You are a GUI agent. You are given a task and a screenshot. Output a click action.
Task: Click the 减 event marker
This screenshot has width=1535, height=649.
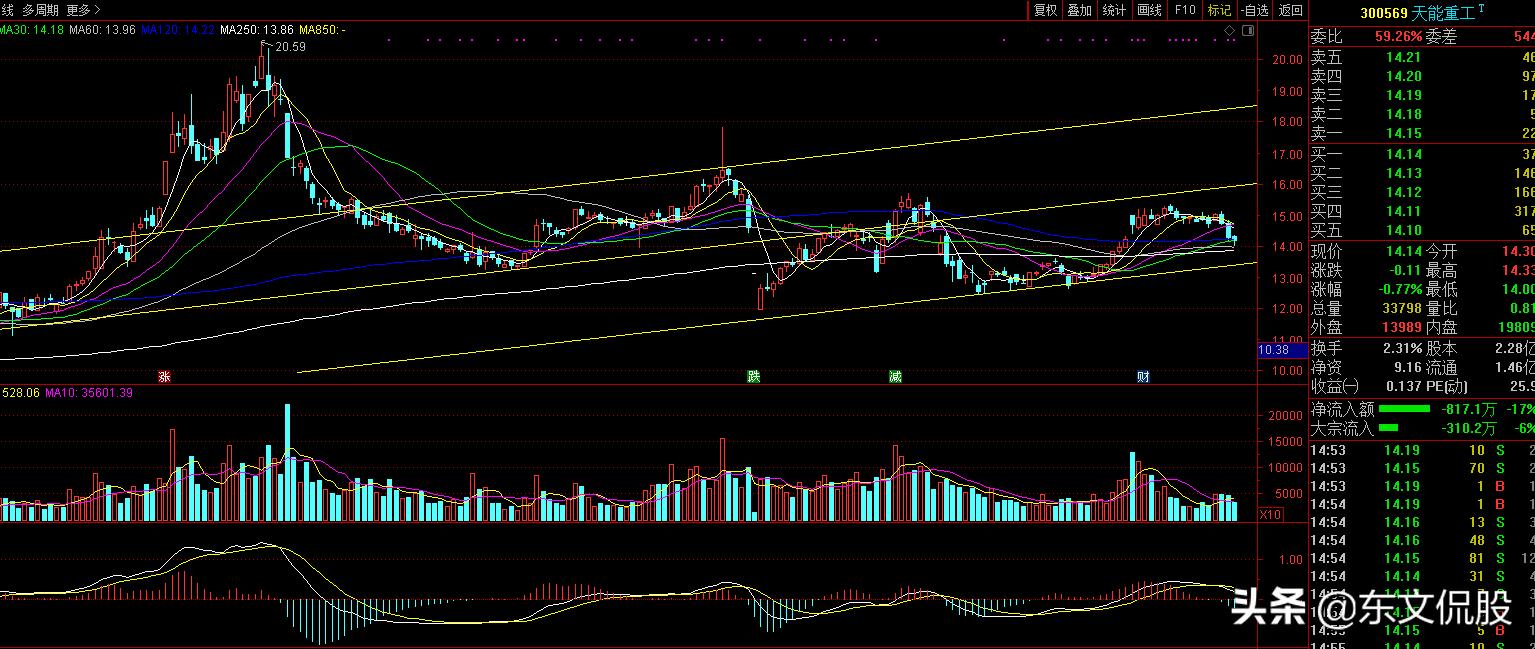(895, 377)
